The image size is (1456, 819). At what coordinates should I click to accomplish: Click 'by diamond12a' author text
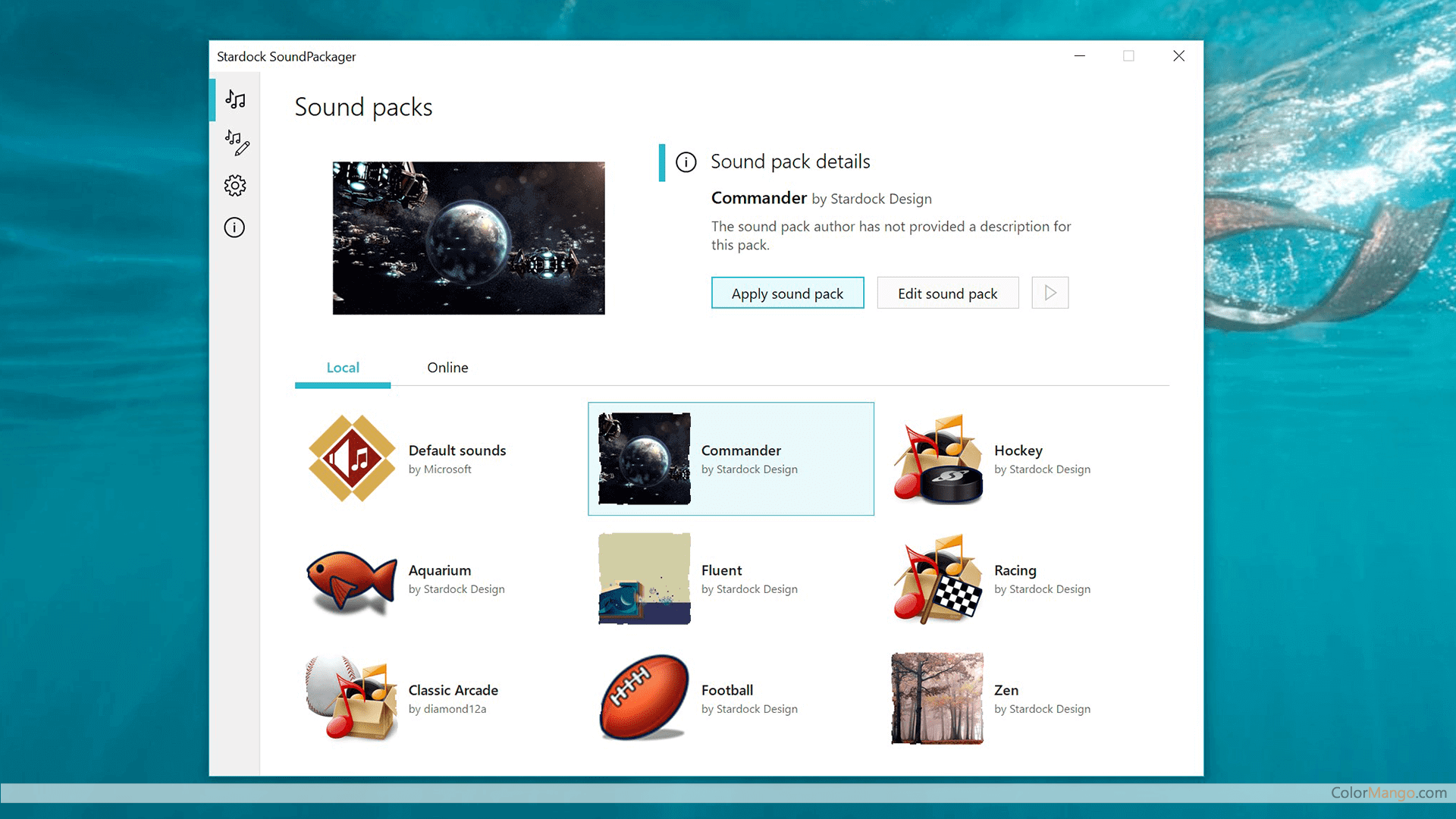[x=447, y=709]
